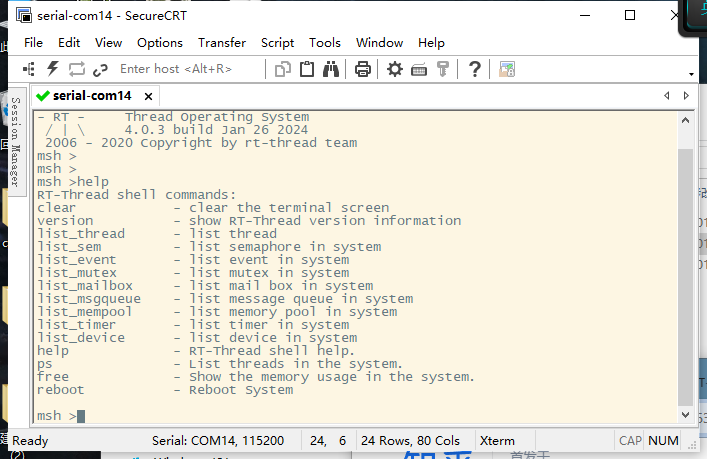The width and height of the screenshot is (707, 459).
Task: Click '24 Rows, 80 Cols' status entry
Action: [410, 441]
